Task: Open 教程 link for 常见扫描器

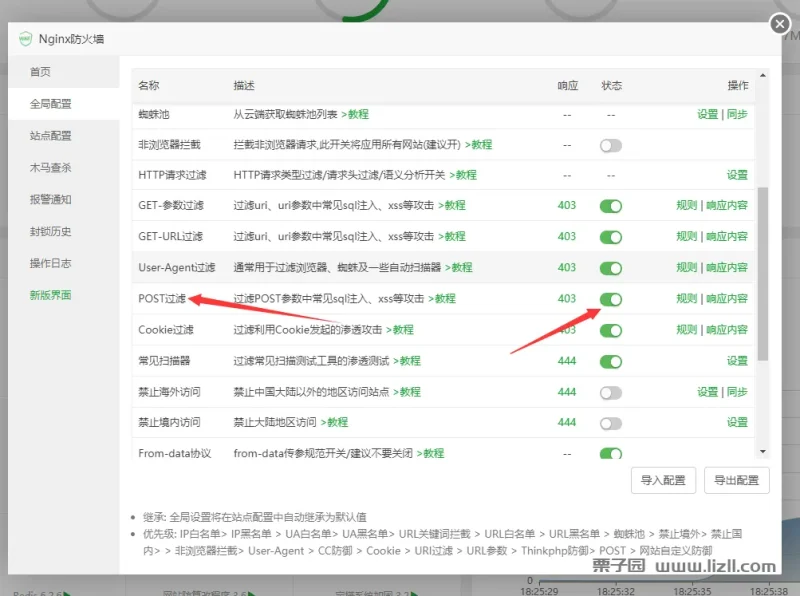Action: tap(407, 361)
